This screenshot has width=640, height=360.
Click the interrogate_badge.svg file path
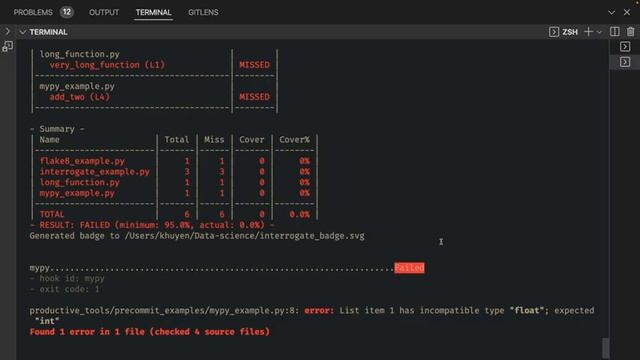click(x=245, y=236)
